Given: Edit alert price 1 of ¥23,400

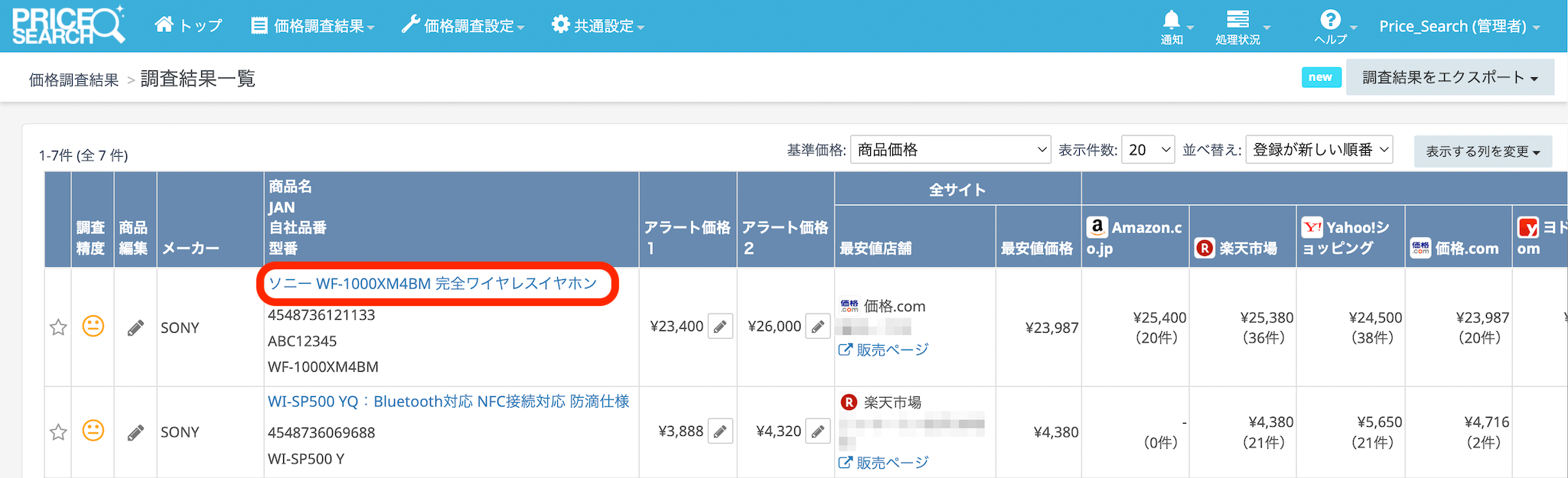Looking at the screenshot, I should [x=720, y=327].
